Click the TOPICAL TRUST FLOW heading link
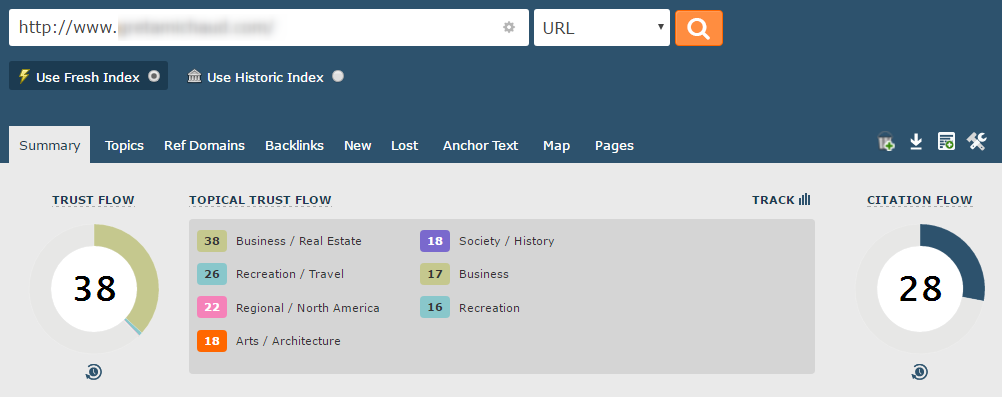The image size is (1002, 397). pyautogui.click(x=260, y=200)
